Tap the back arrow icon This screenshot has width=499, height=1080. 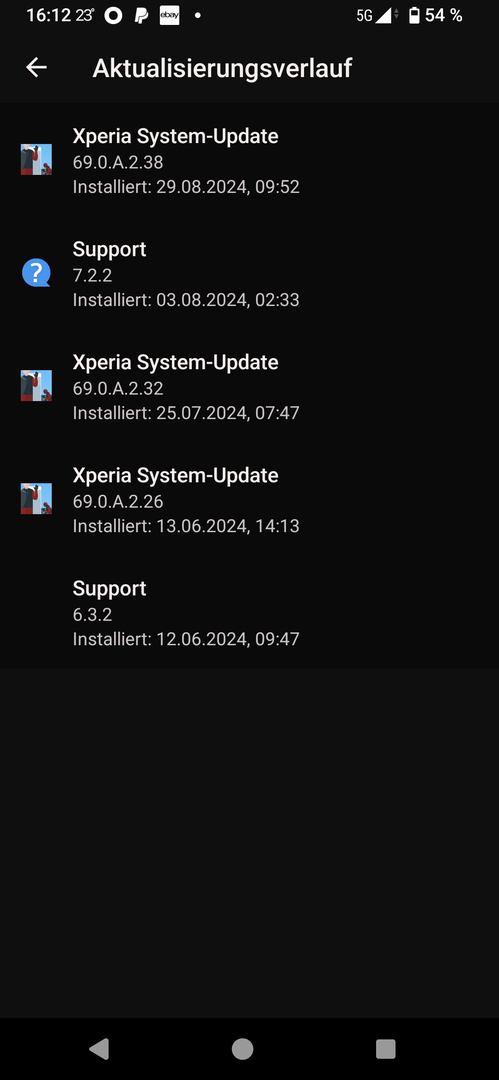click(x=36, y=67)
